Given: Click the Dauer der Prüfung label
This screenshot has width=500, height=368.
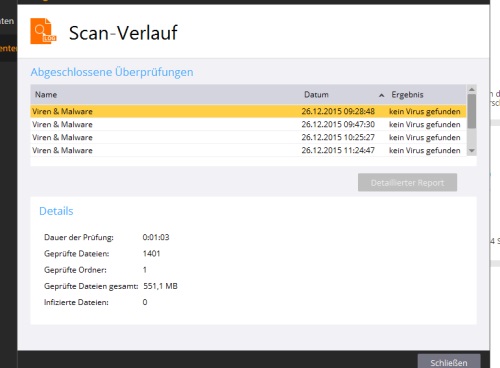Looking at the screenshot, I should pos(79,237).
